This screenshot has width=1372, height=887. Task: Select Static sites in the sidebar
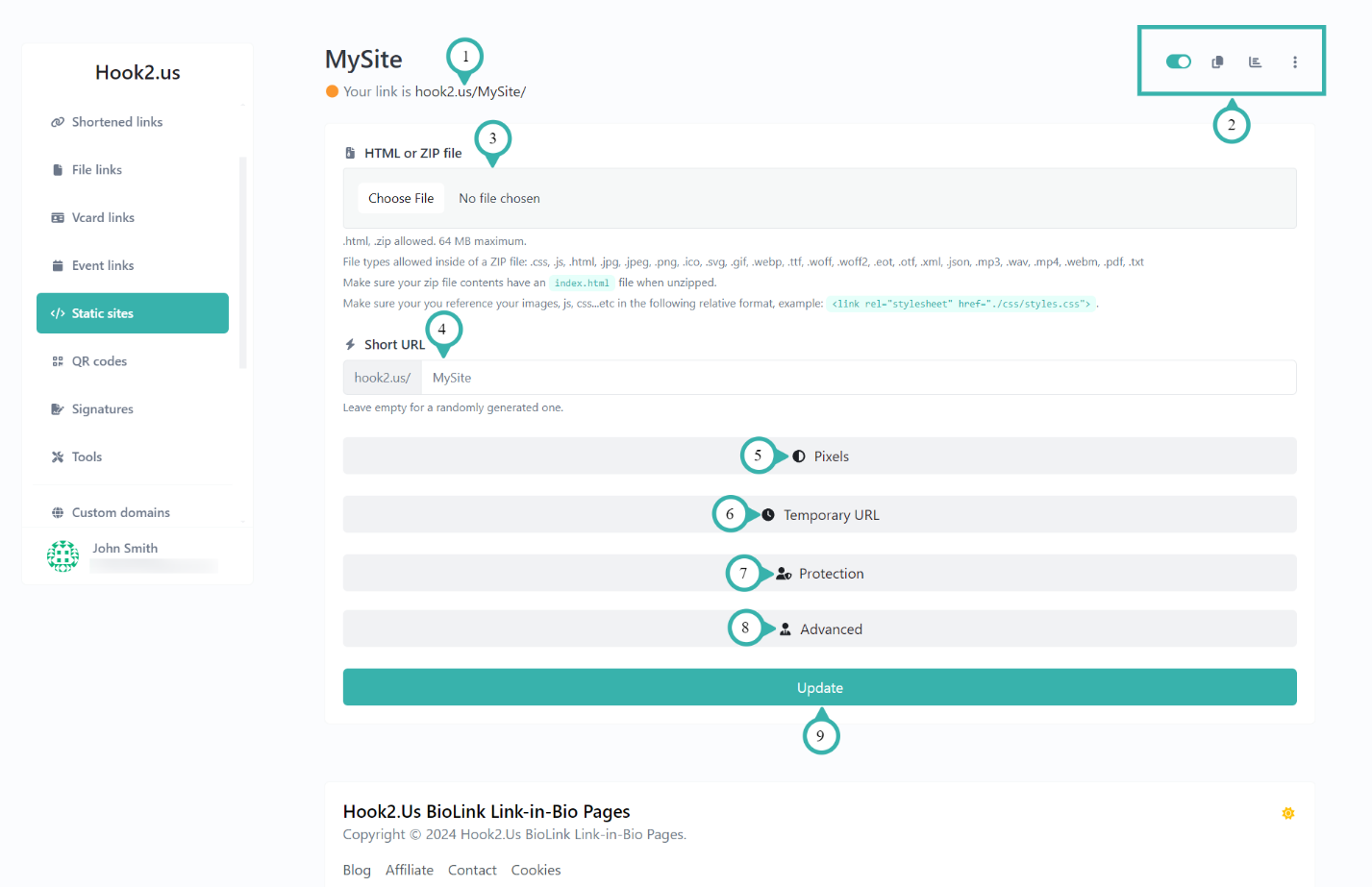click(132, 312)
